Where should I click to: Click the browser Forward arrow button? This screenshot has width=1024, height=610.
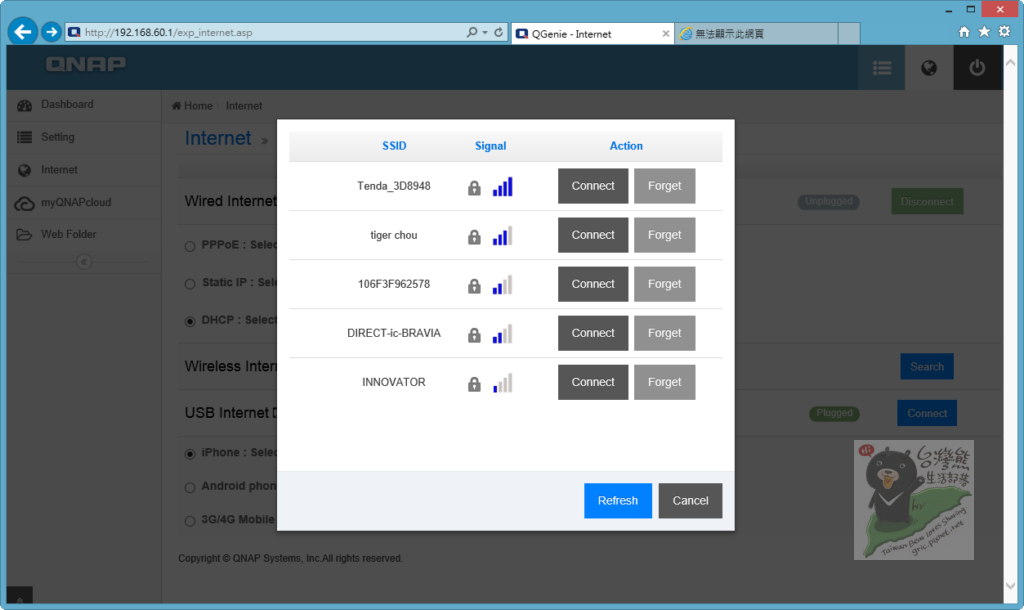click(51, 31)
